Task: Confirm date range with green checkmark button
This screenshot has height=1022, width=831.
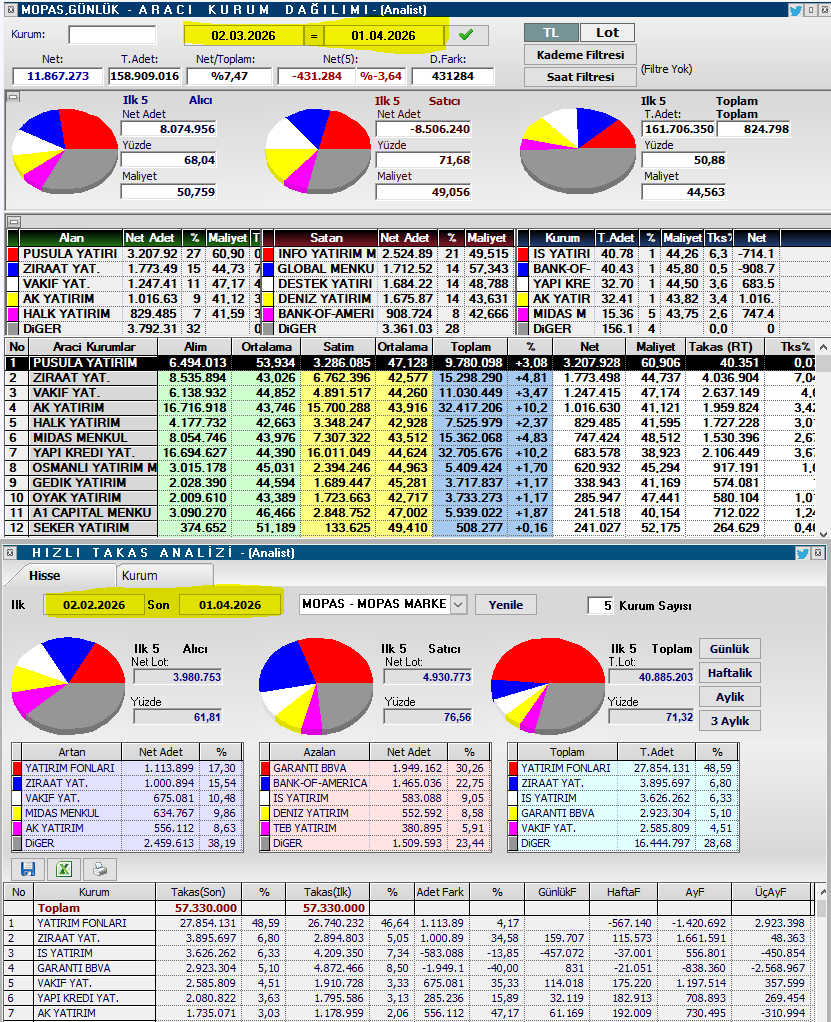Action: click(466, 35)
